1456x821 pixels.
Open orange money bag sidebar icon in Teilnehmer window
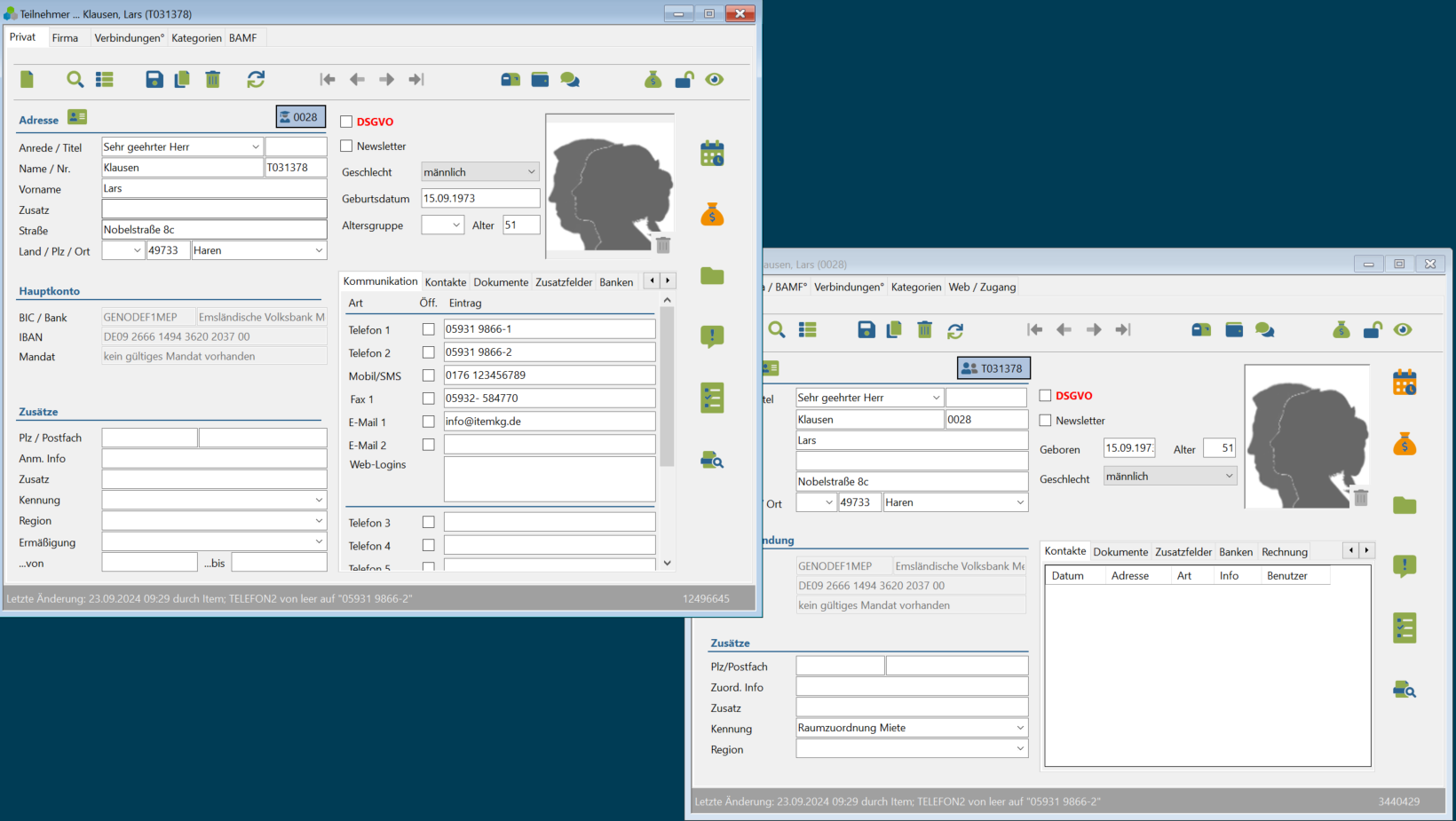click(x=712, y=214)
